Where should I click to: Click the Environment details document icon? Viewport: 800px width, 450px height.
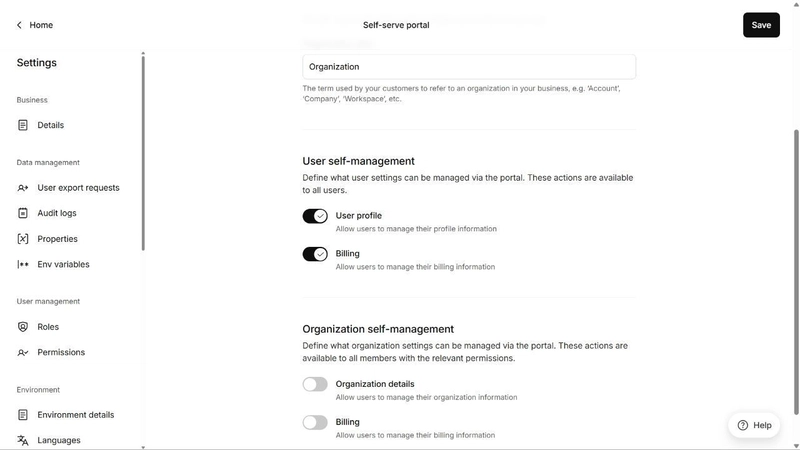coord(23,415)
